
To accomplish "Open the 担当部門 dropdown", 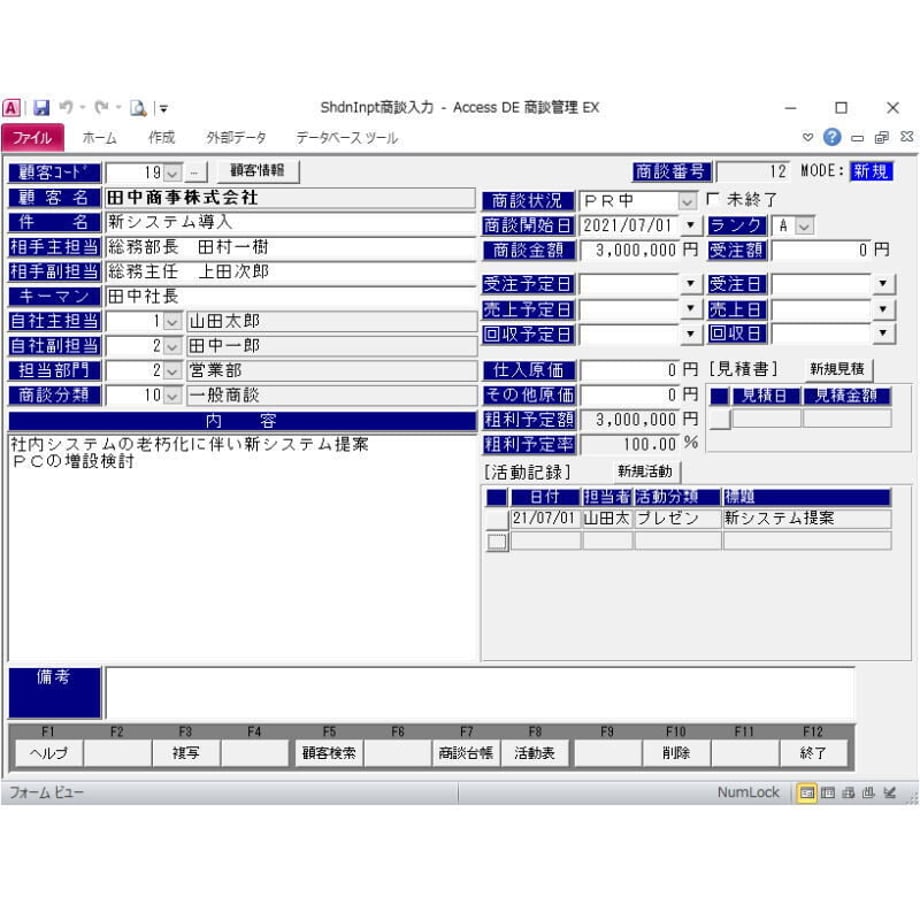I will click(x=172, y=371).
